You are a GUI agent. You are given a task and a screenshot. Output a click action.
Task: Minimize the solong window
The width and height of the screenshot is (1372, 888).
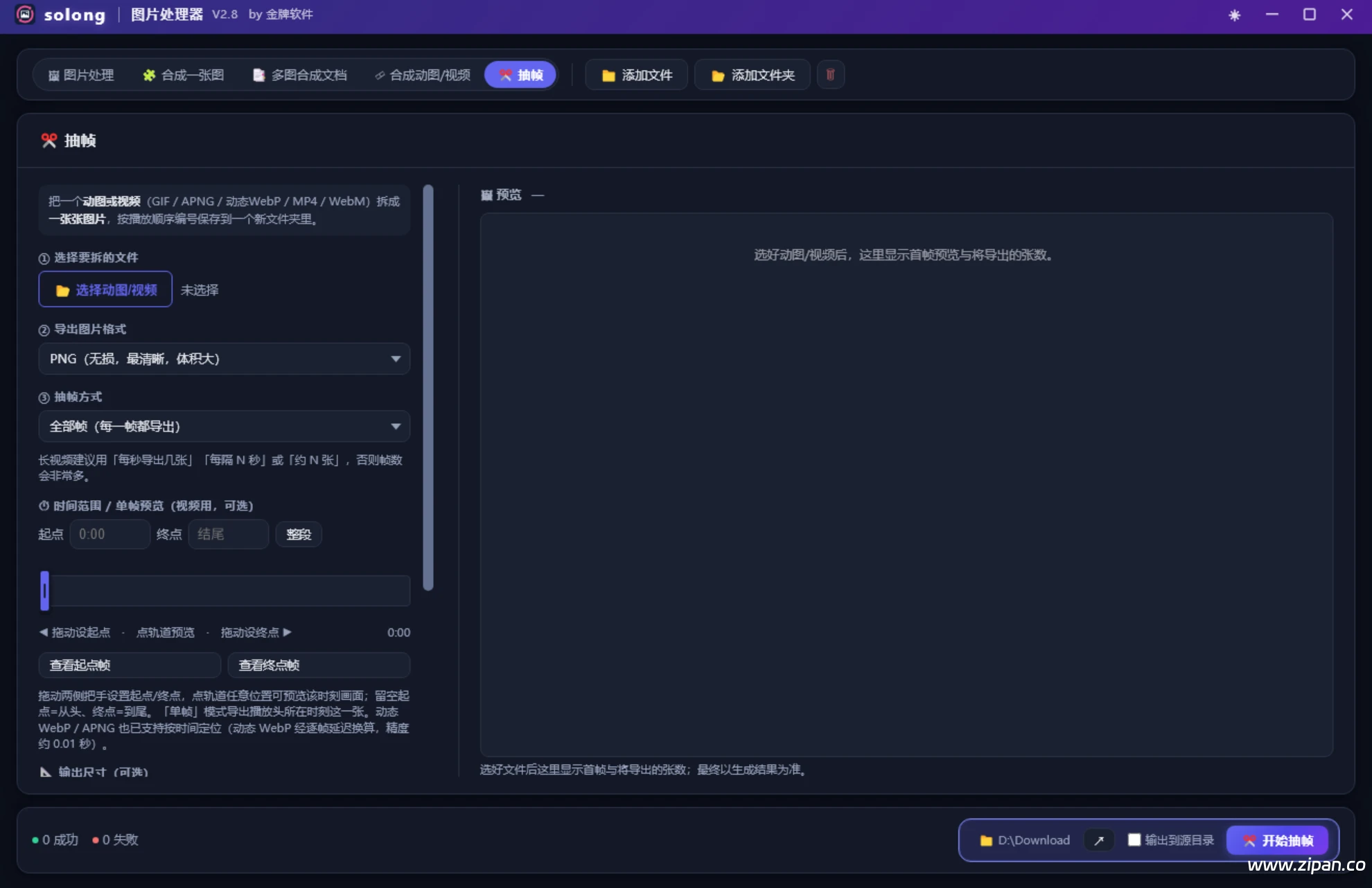click(x=1272, y=15)
